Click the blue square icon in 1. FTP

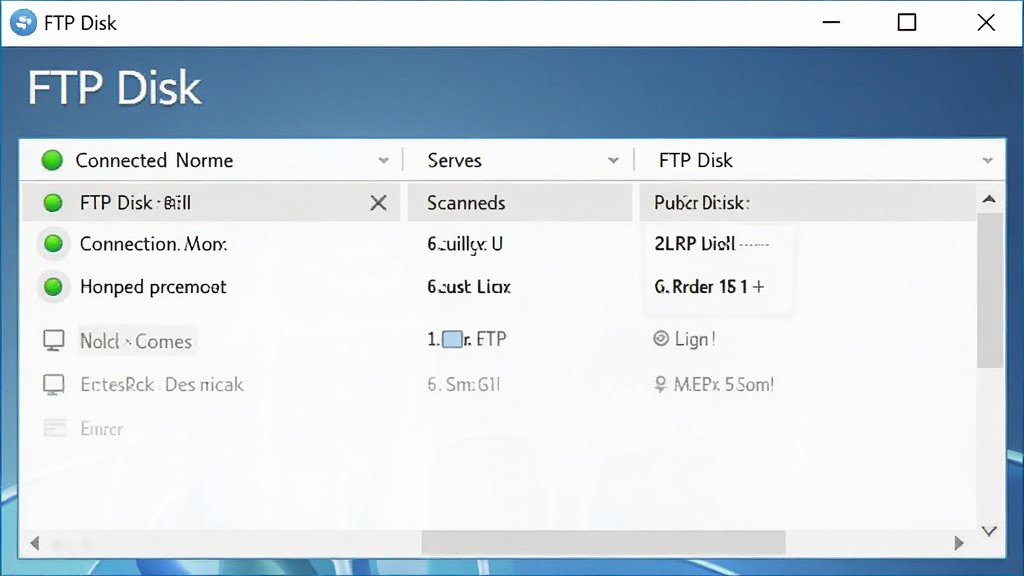[x=452, y=339]
